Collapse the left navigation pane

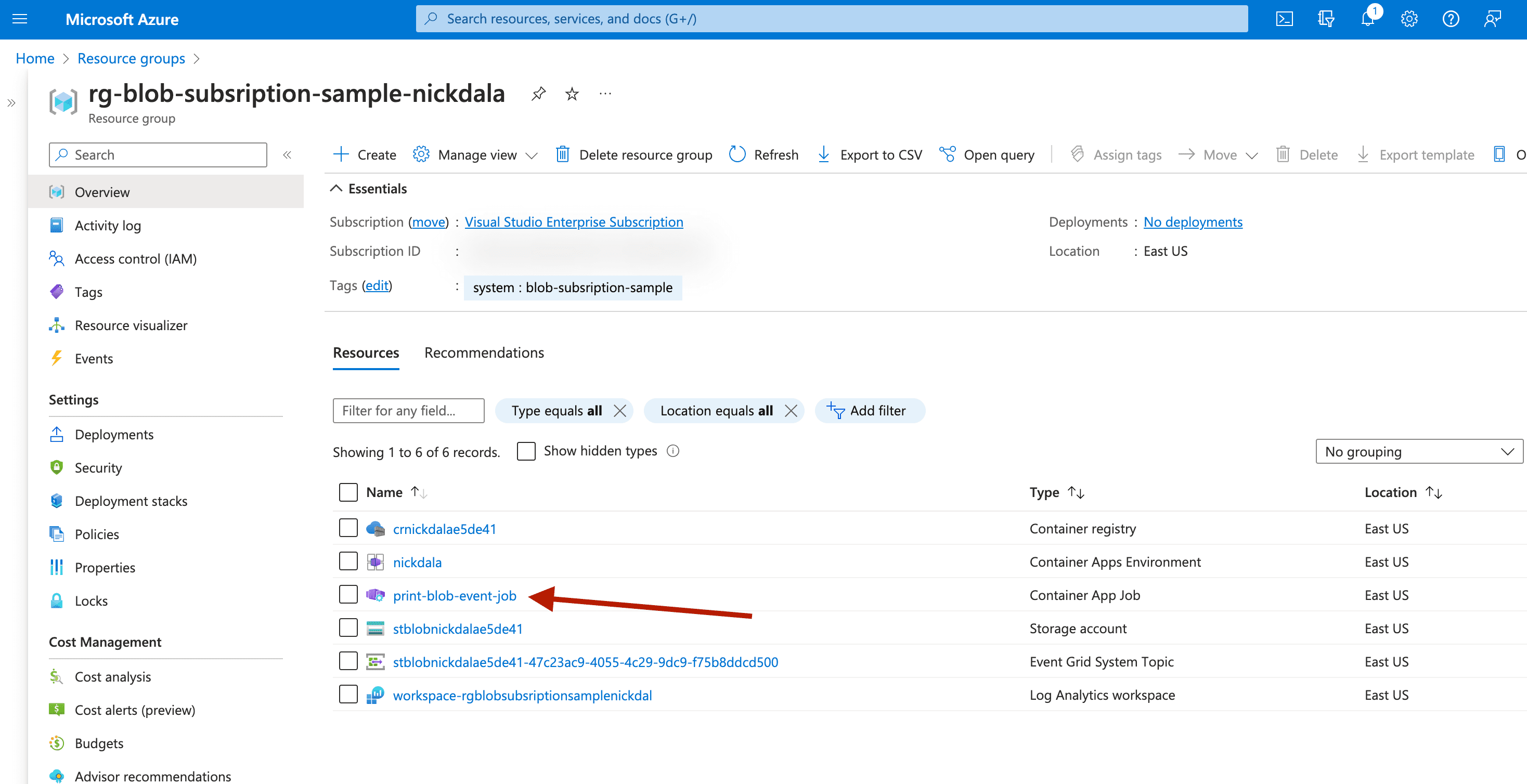pos(287,154)
